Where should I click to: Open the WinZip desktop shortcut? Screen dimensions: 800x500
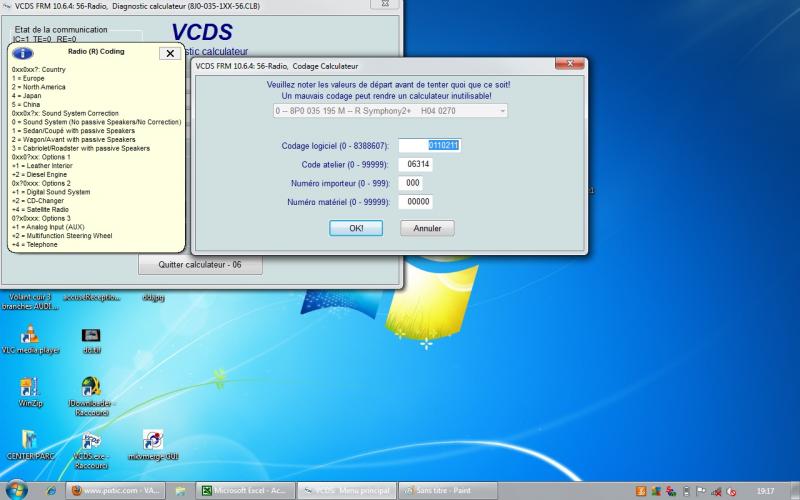[30, 391]
